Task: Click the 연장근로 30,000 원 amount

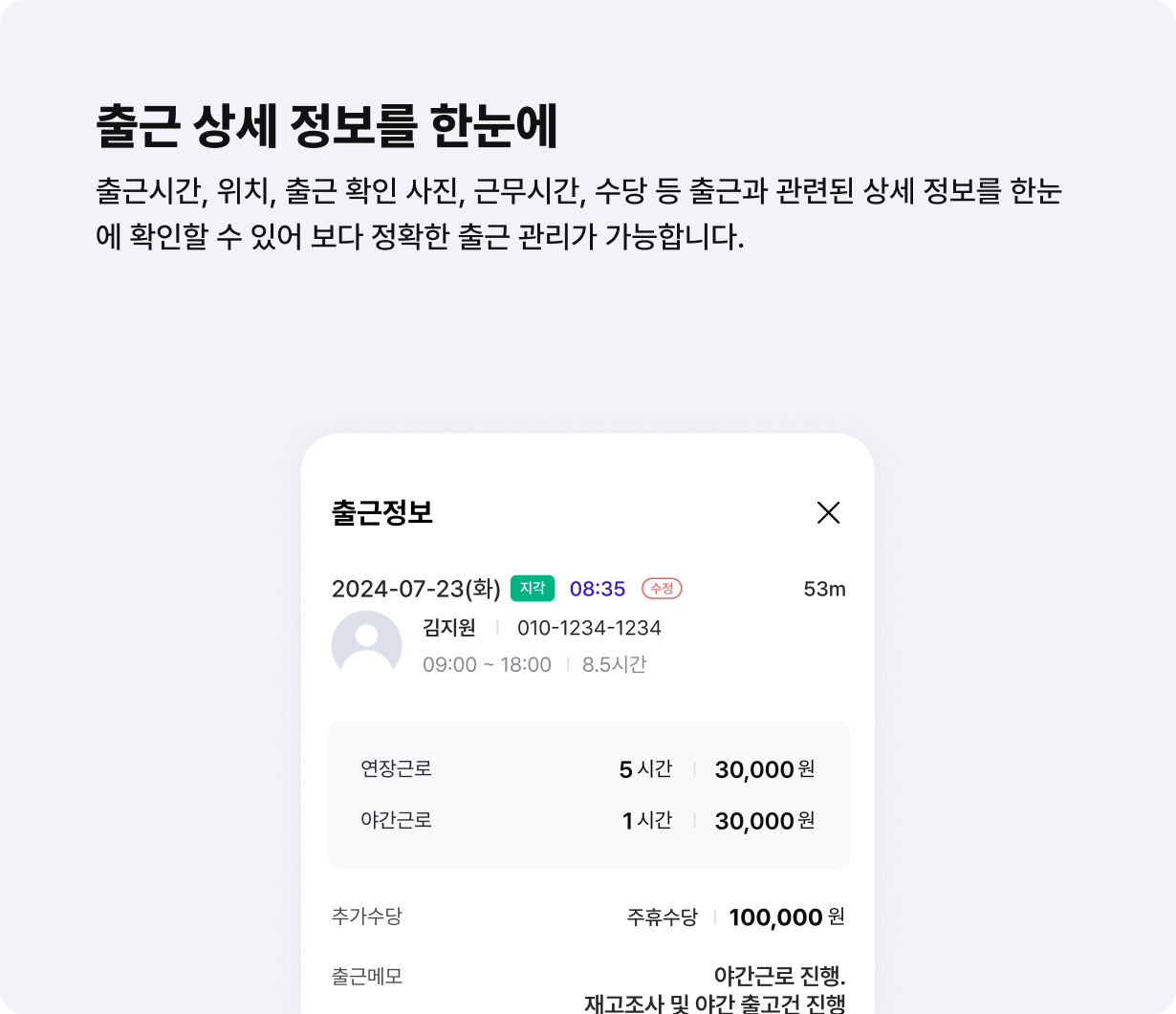Action: pyautogui.click(x=765, y=769)
